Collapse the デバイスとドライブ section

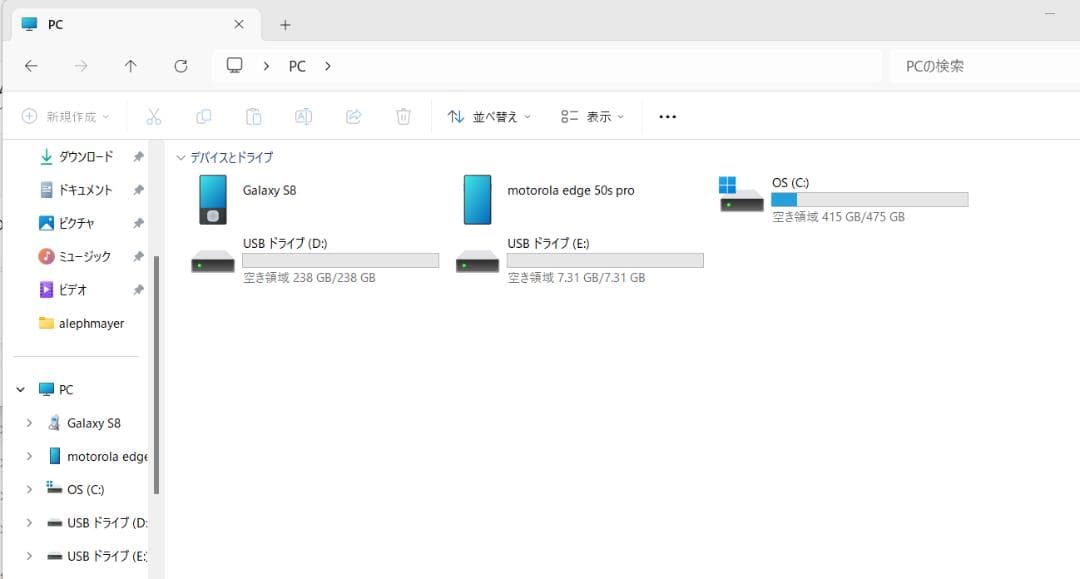(180, 157)
